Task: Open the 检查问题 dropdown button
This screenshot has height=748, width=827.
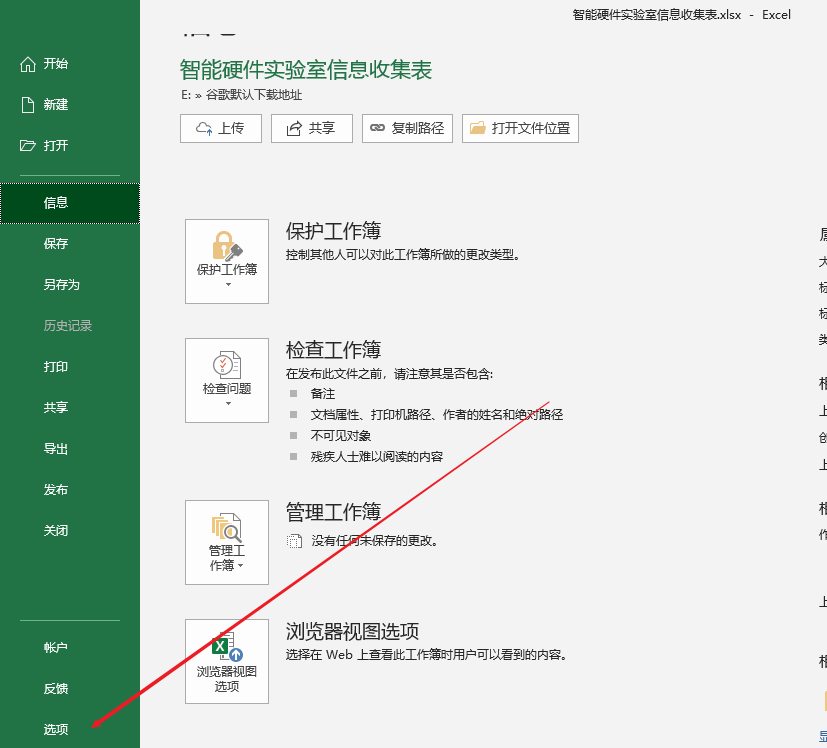Action: 227,380
